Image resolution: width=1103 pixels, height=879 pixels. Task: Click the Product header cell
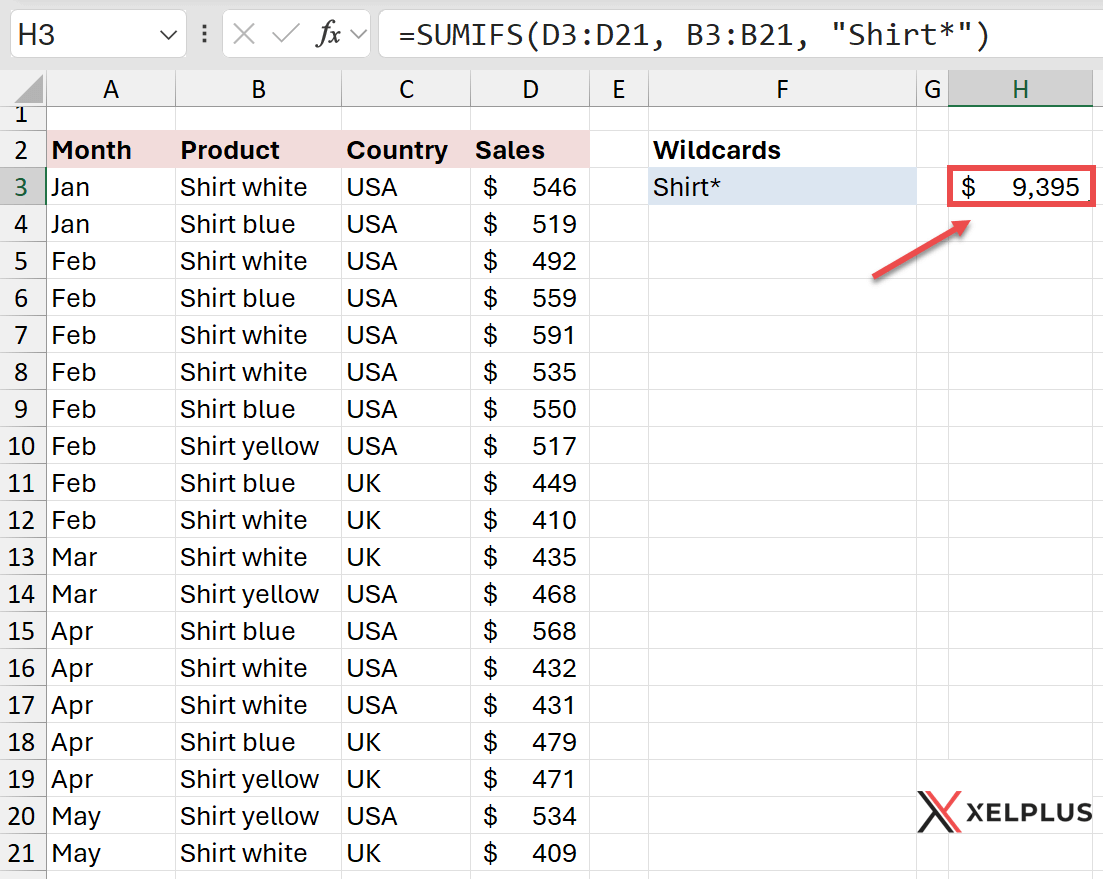click(258, 150)
